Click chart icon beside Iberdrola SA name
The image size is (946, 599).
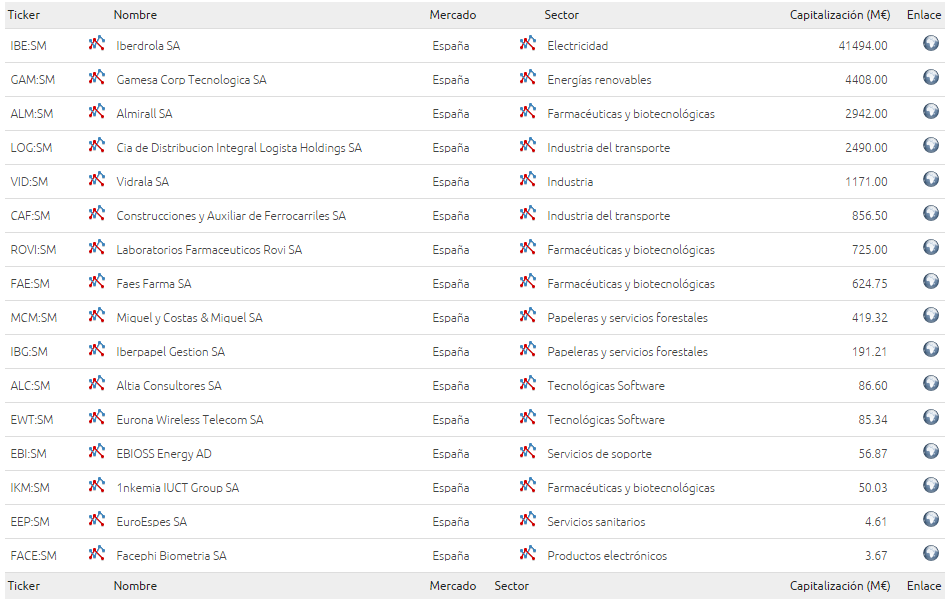pos(97,43)
